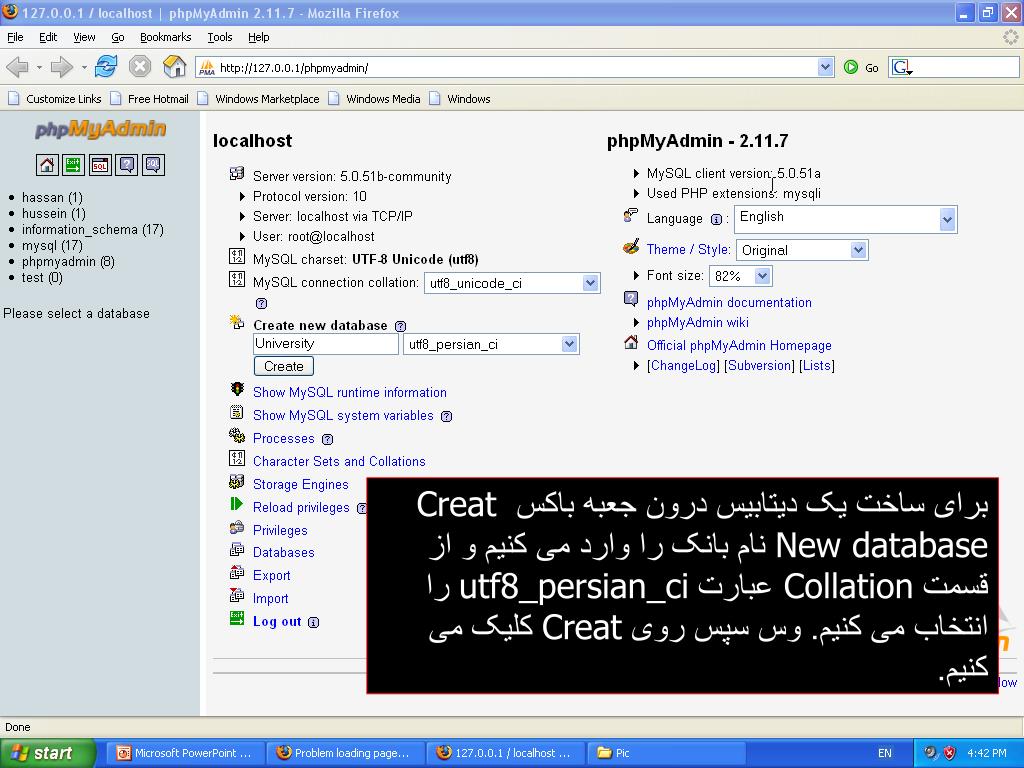Open Forward button history dropdown arrow
The image size is (1024, 768).
click(84, 67)
